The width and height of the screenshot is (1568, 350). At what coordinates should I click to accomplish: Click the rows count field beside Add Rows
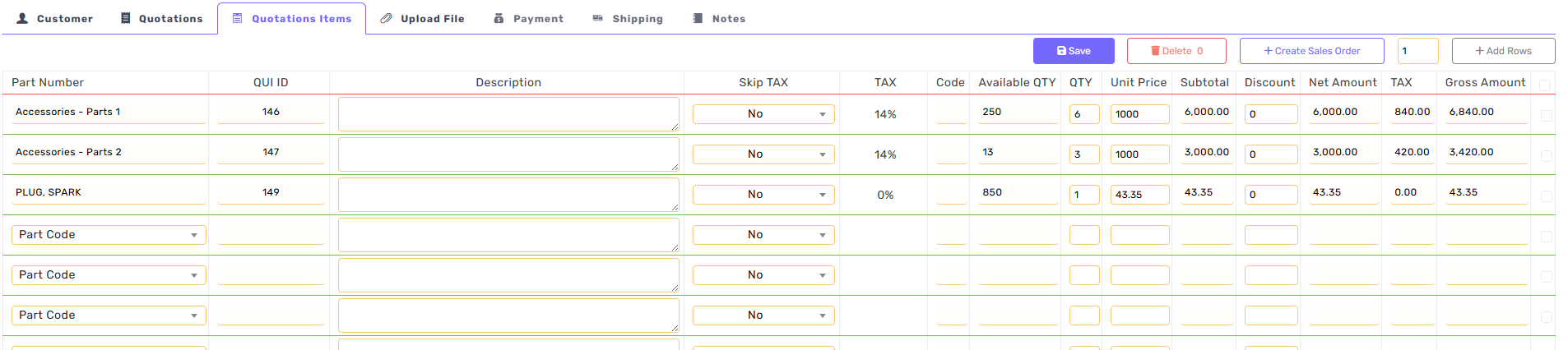tap(1417, 51)
